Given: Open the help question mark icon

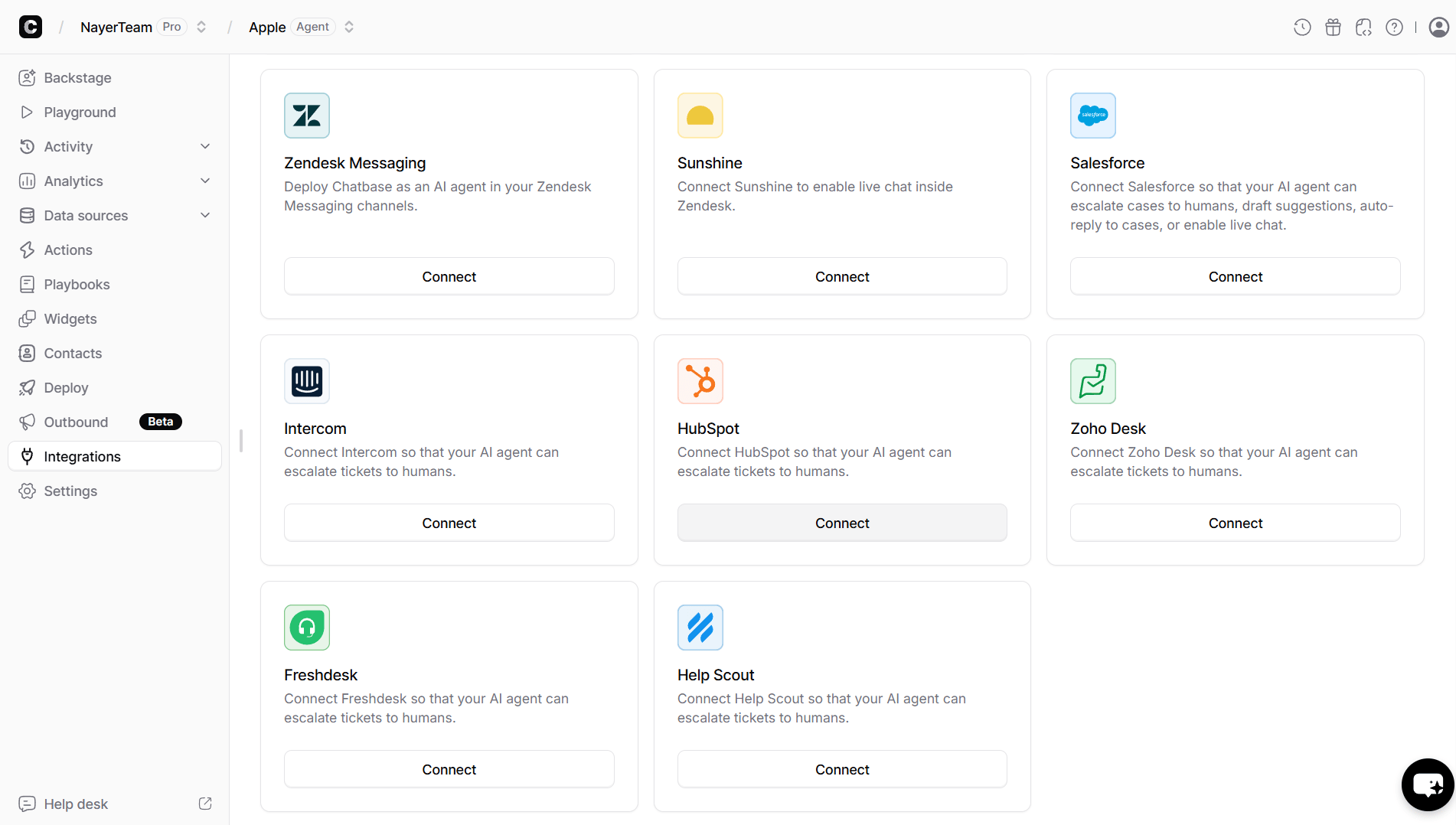Looking at the screenshot, I should (1395, 28).
